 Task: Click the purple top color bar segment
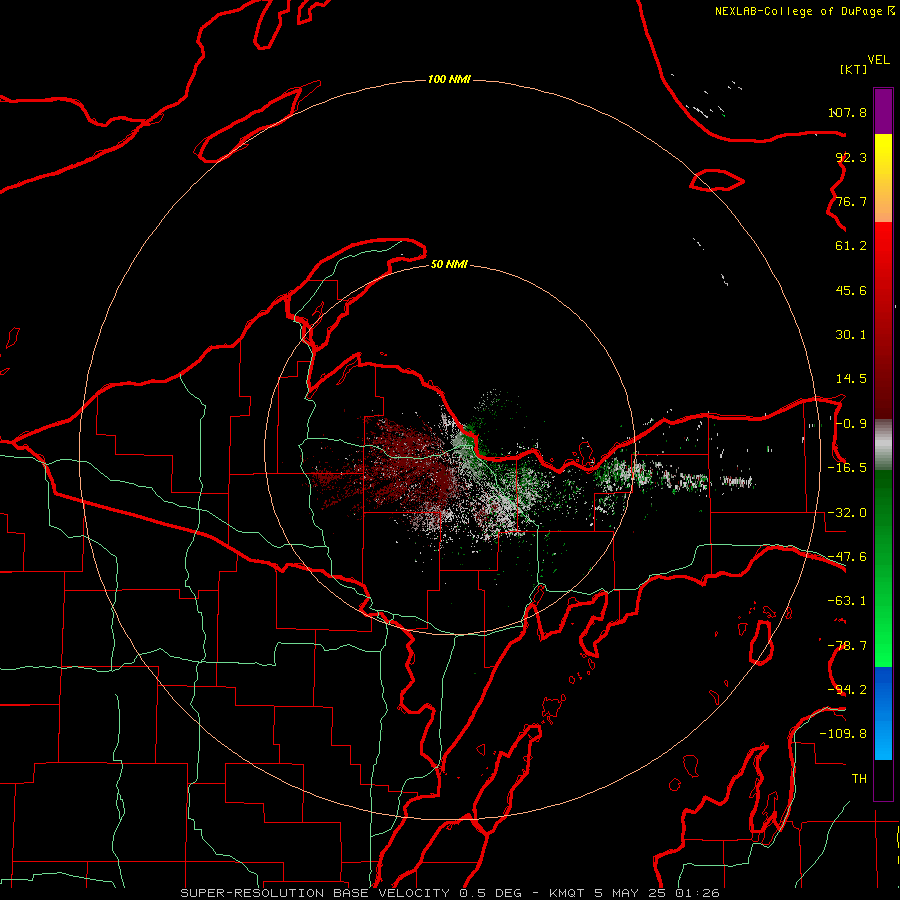tap(883, 111)
